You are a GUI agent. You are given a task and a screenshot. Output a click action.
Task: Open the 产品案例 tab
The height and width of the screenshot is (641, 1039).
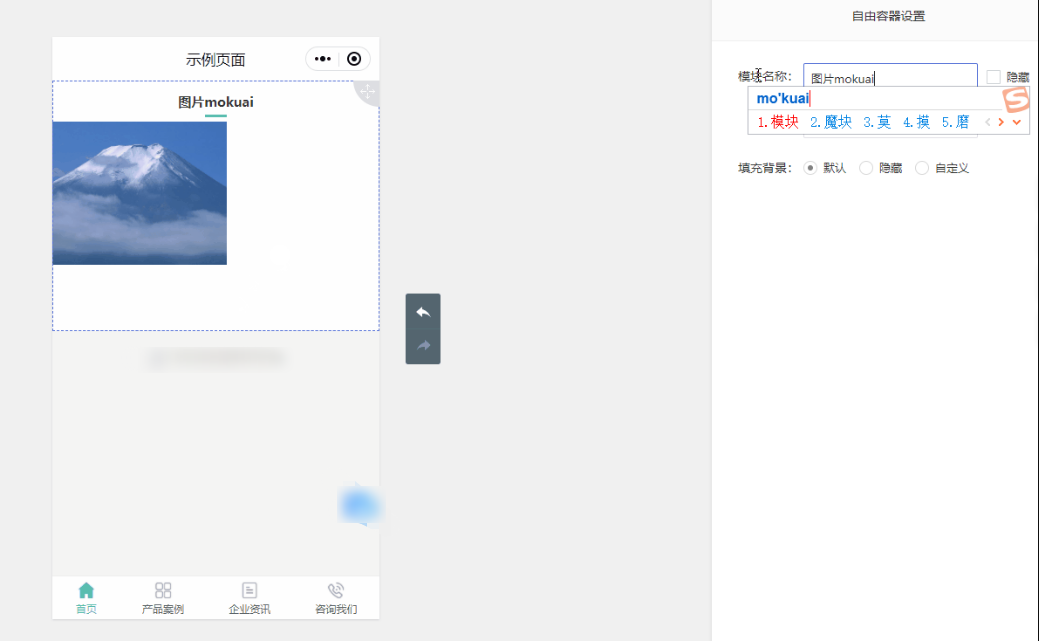point(163,599)
